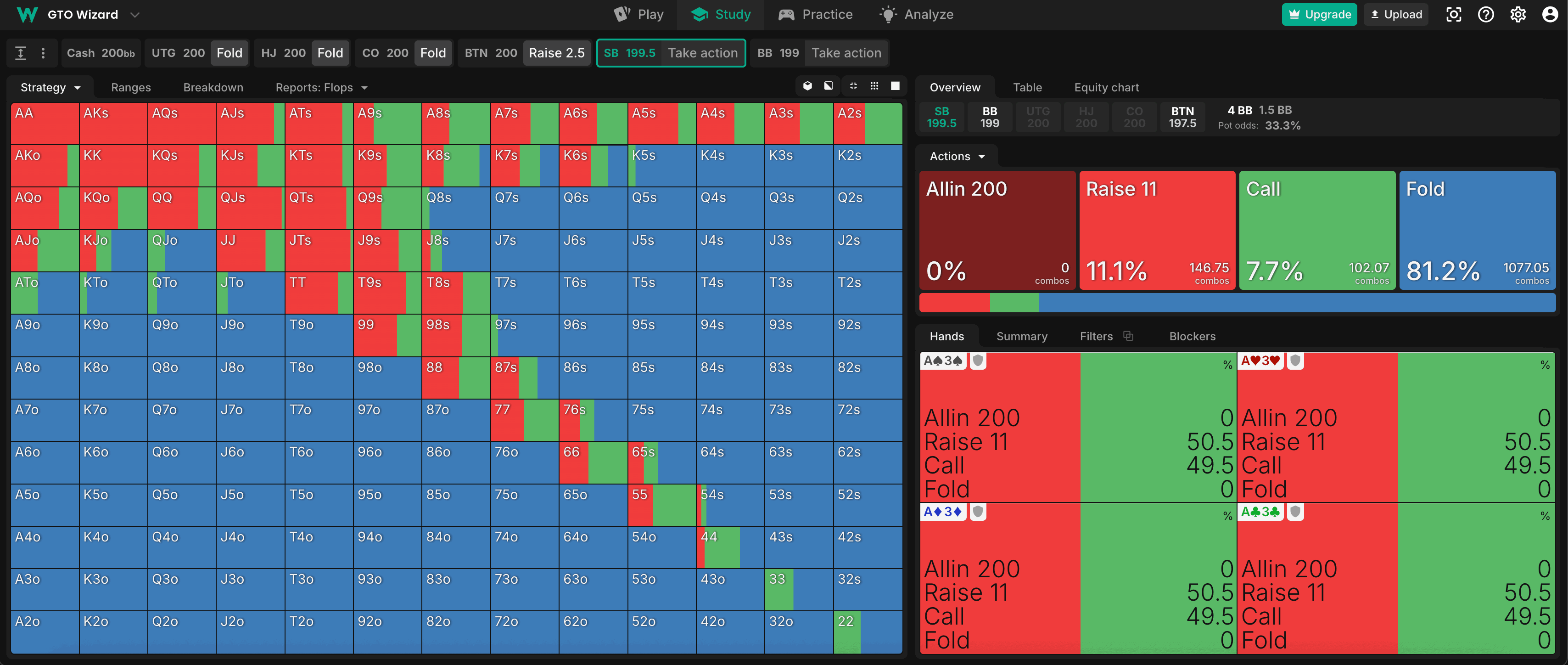This screenshot has height=665, width=1568.
Task: Click the vertical three-dot menu near Cash
Action: (x=43, y=53)
